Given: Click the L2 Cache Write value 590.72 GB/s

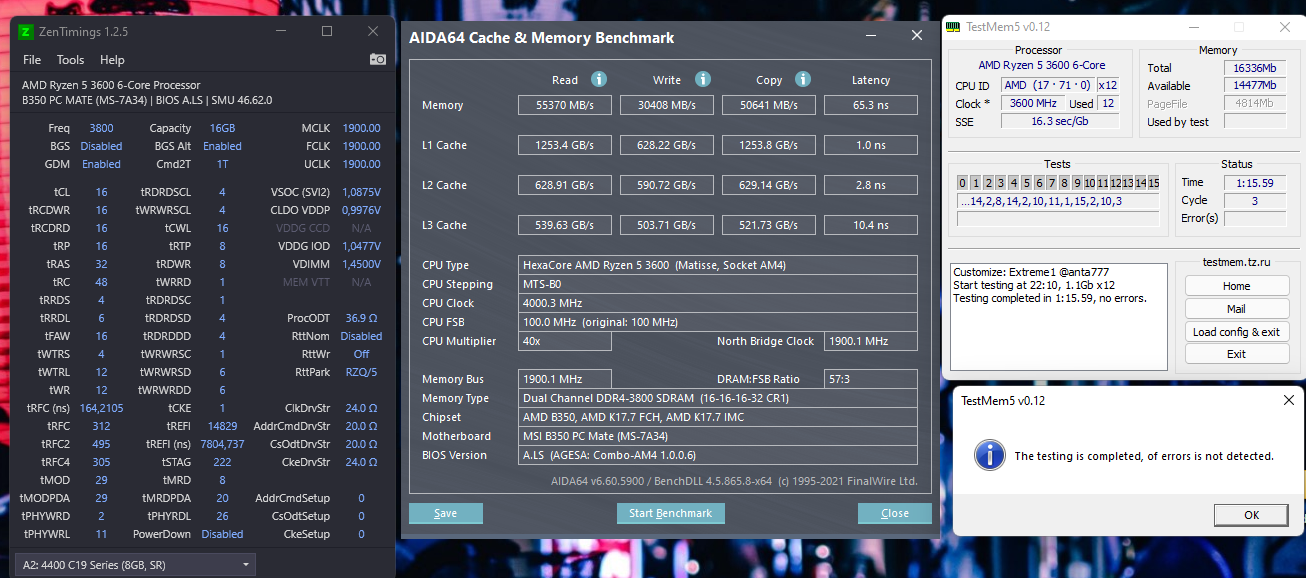Looking at the screenshot, I should point(667,185).
